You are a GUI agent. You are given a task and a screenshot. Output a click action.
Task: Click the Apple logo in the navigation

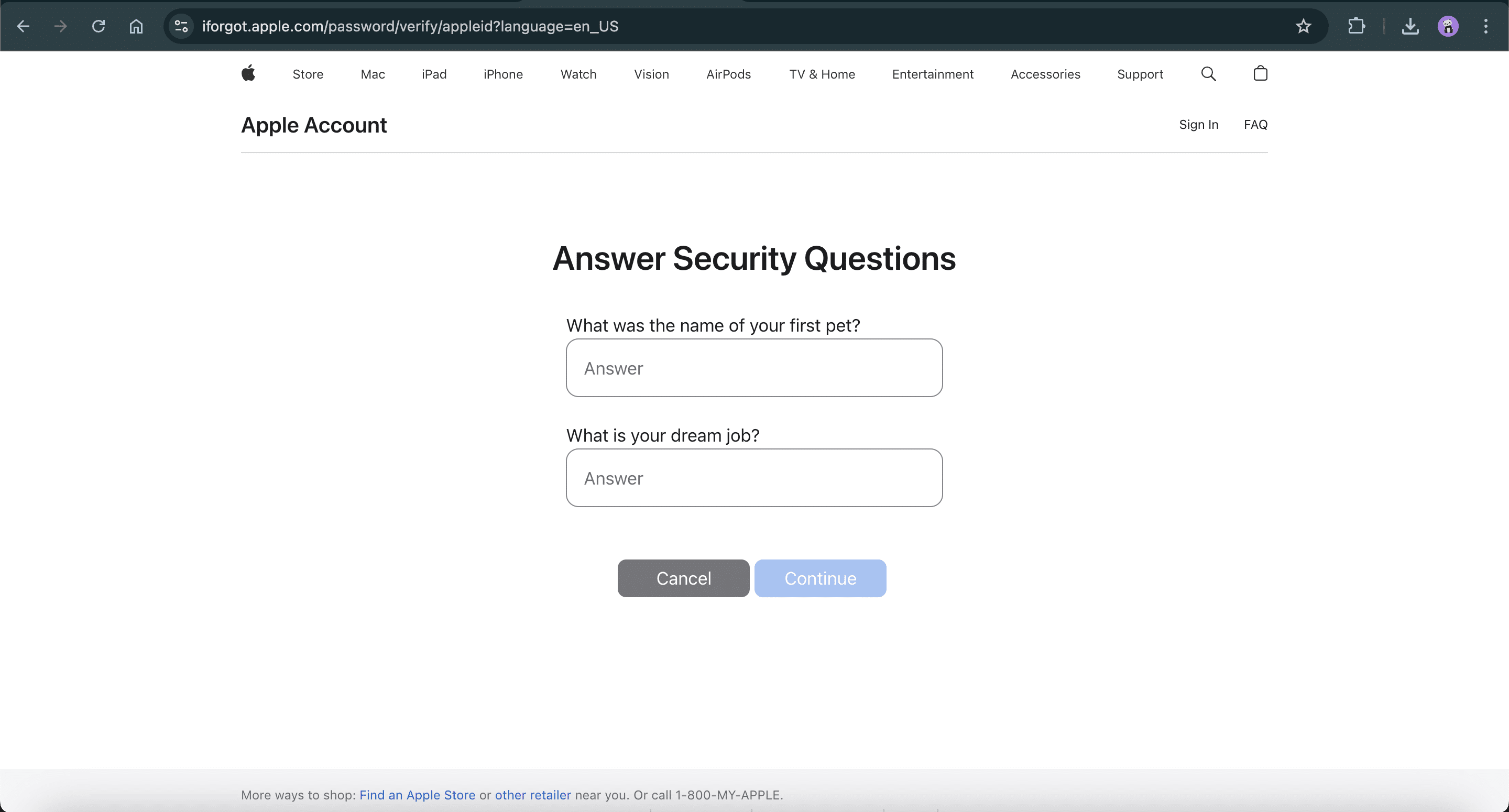coord(248,73)
